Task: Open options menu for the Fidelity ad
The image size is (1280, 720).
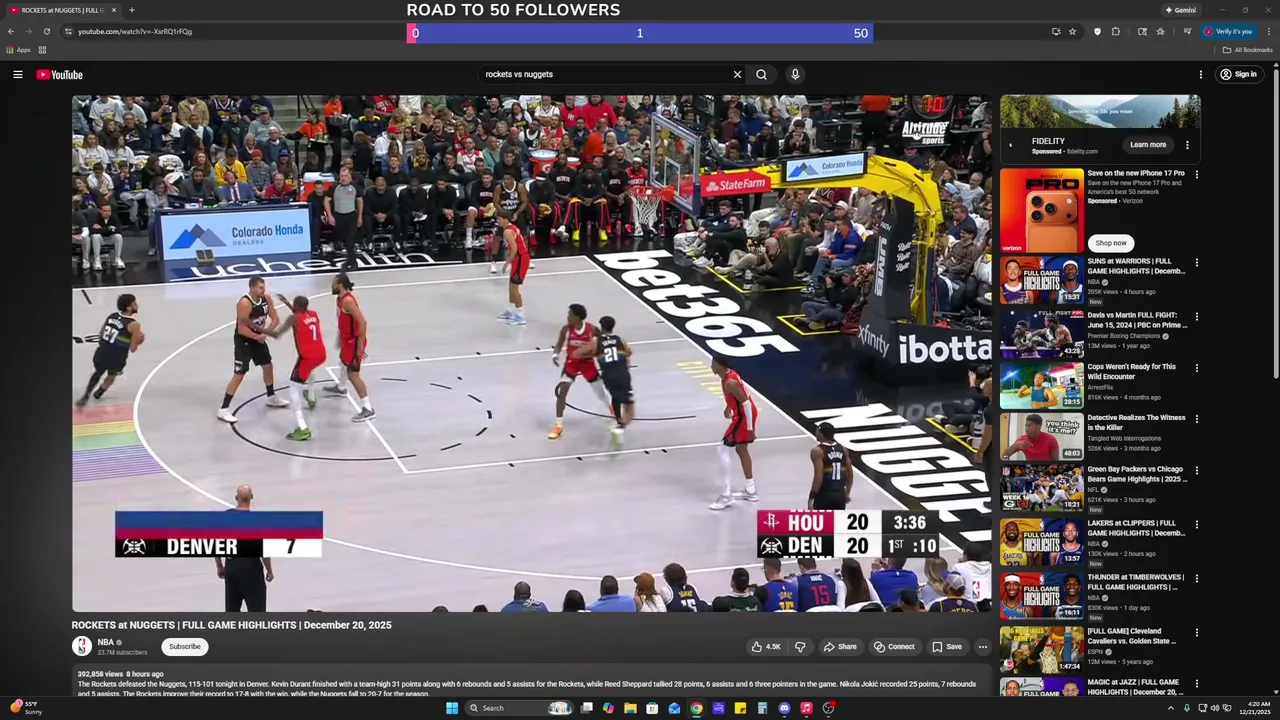Action: pos(1187,145)
